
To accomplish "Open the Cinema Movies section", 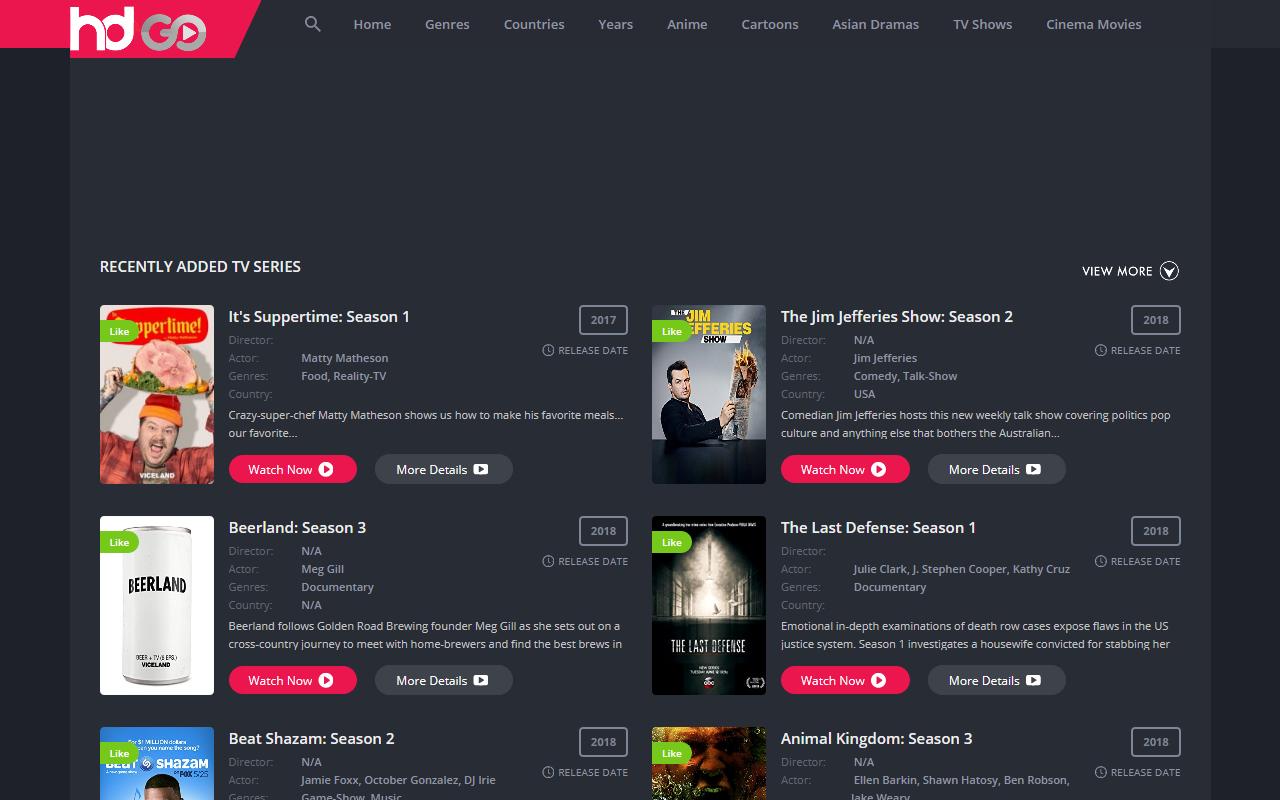I will [x=1094, y=24].
